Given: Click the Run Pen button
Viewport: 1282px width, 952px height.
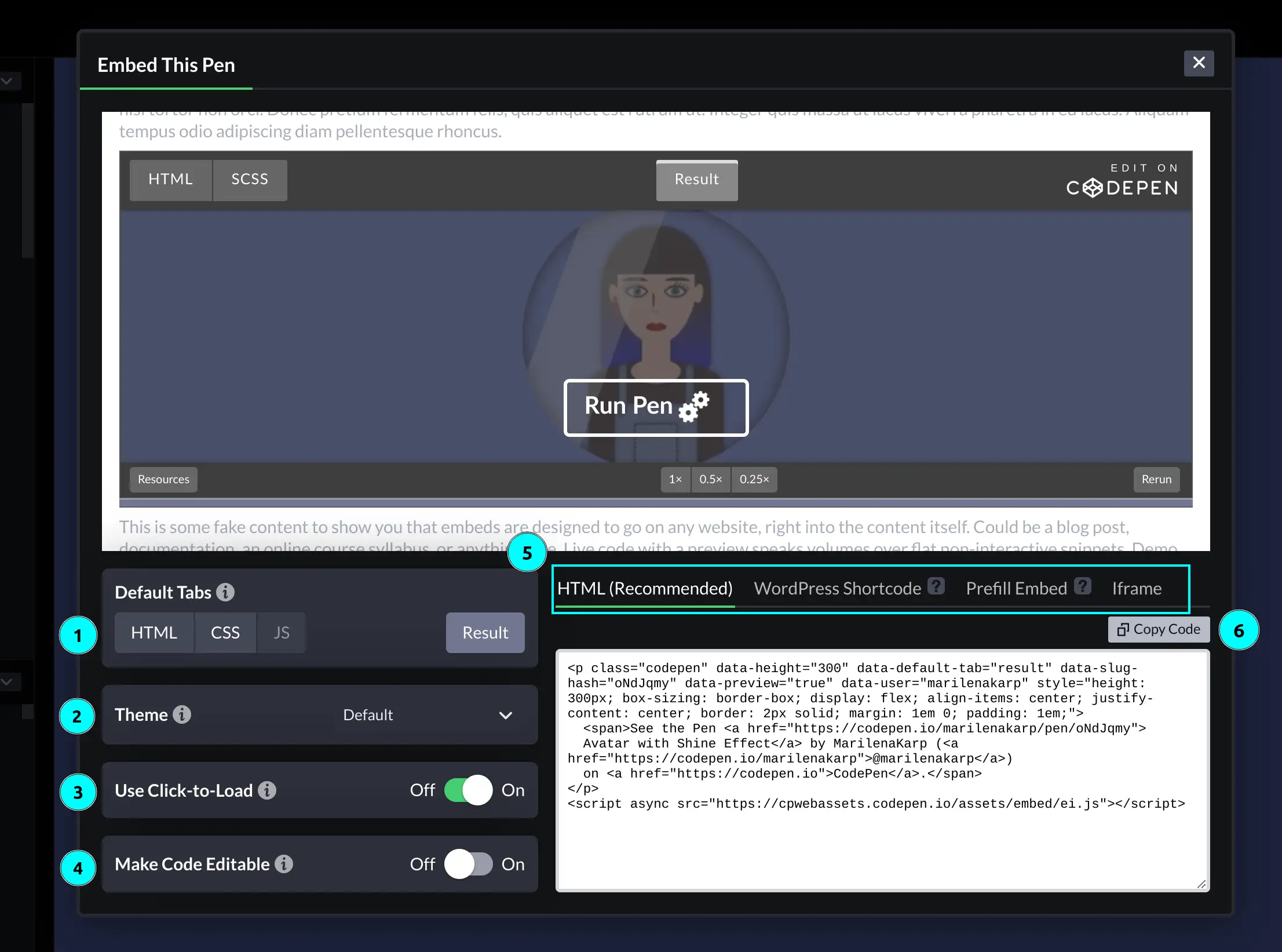Looking at the screenshot, I should pyautogui.click(x=656, y=407).
